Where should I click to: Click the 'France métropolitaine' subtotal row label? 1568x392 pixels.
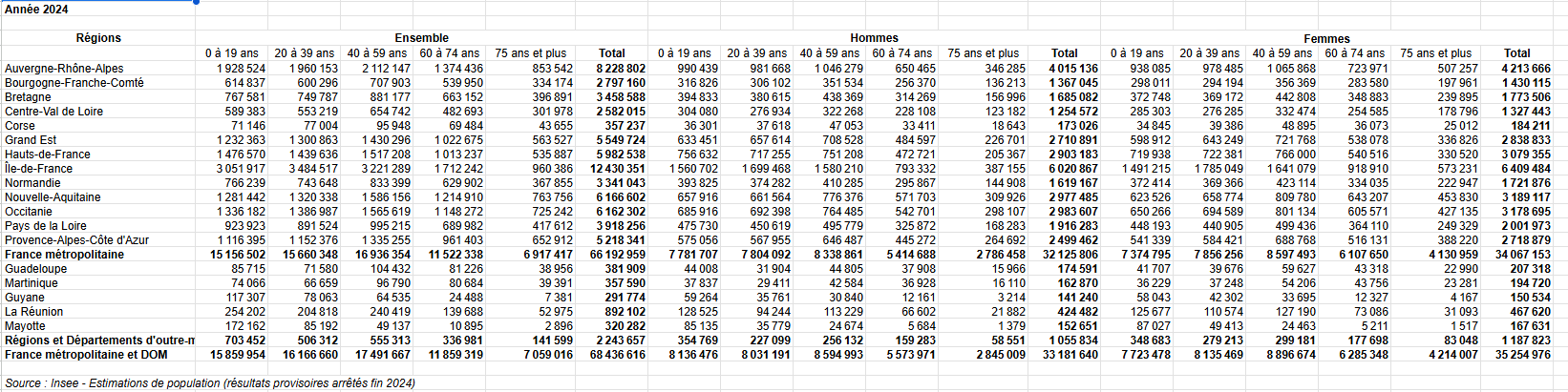tap(64, 255)
